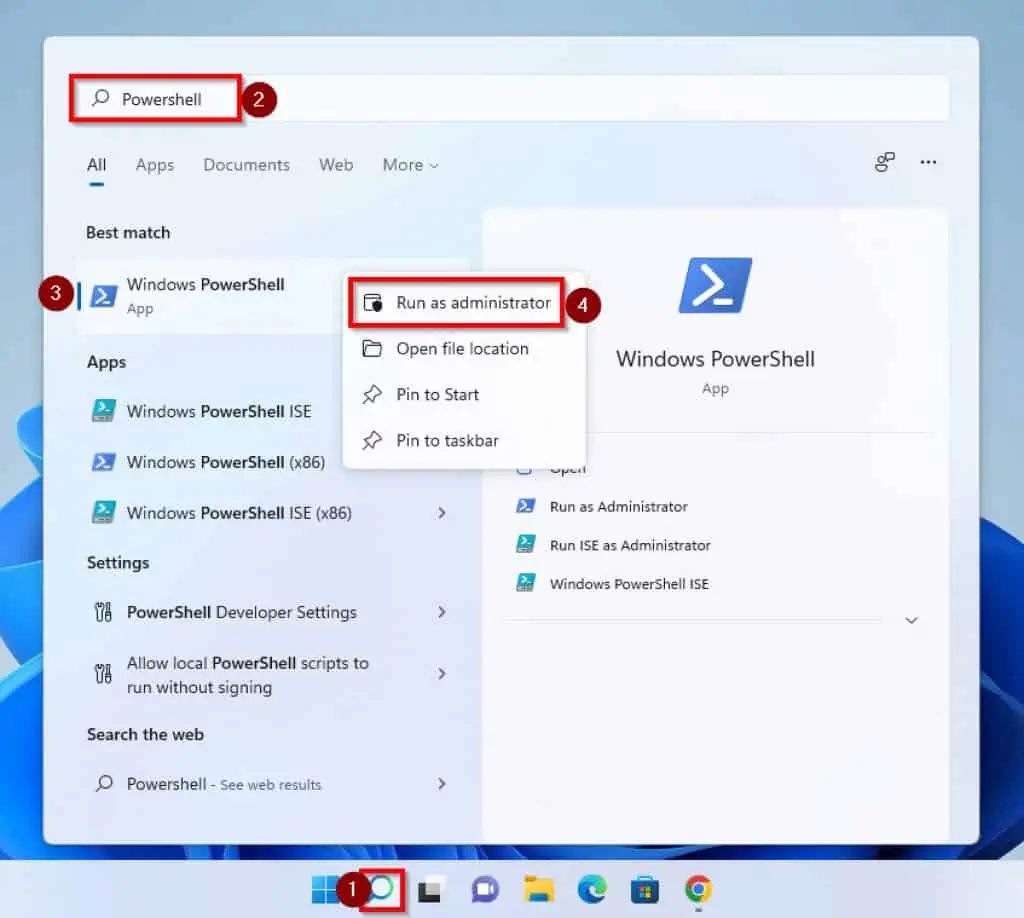This screenshot has height=918, width=1024.
Task: Expand chevron next to Windows PowerShell ISE (x86)
Action: click(442, 513)
